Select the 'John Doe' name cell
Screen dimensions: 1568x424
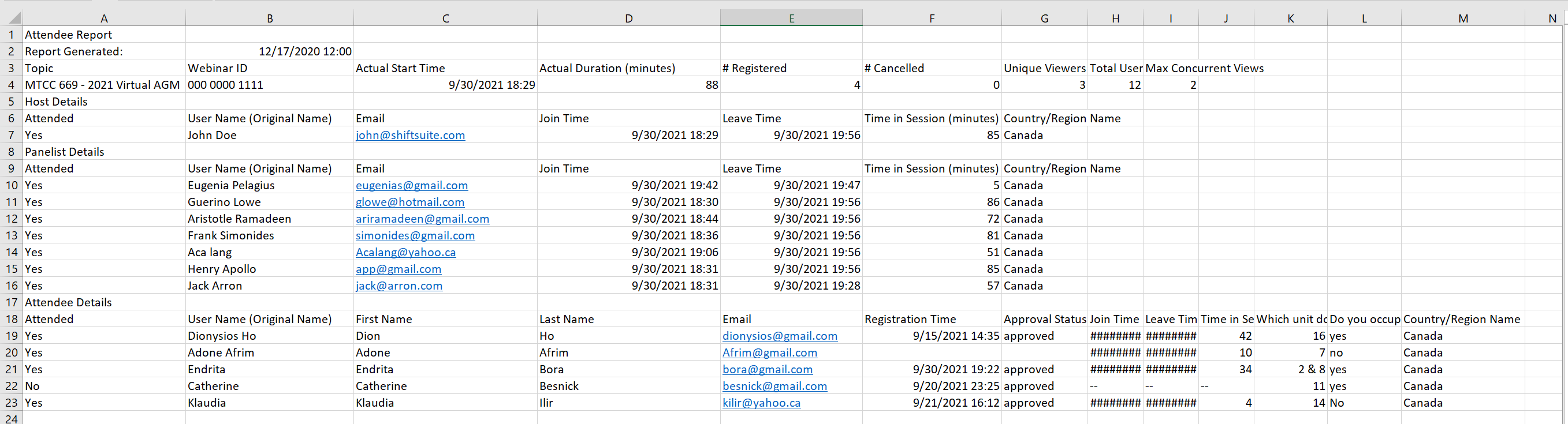[270, 135]
